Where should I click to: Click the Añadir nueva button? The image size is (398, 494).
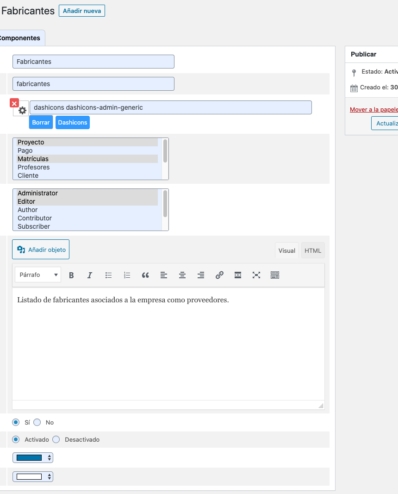pos(82,11)
